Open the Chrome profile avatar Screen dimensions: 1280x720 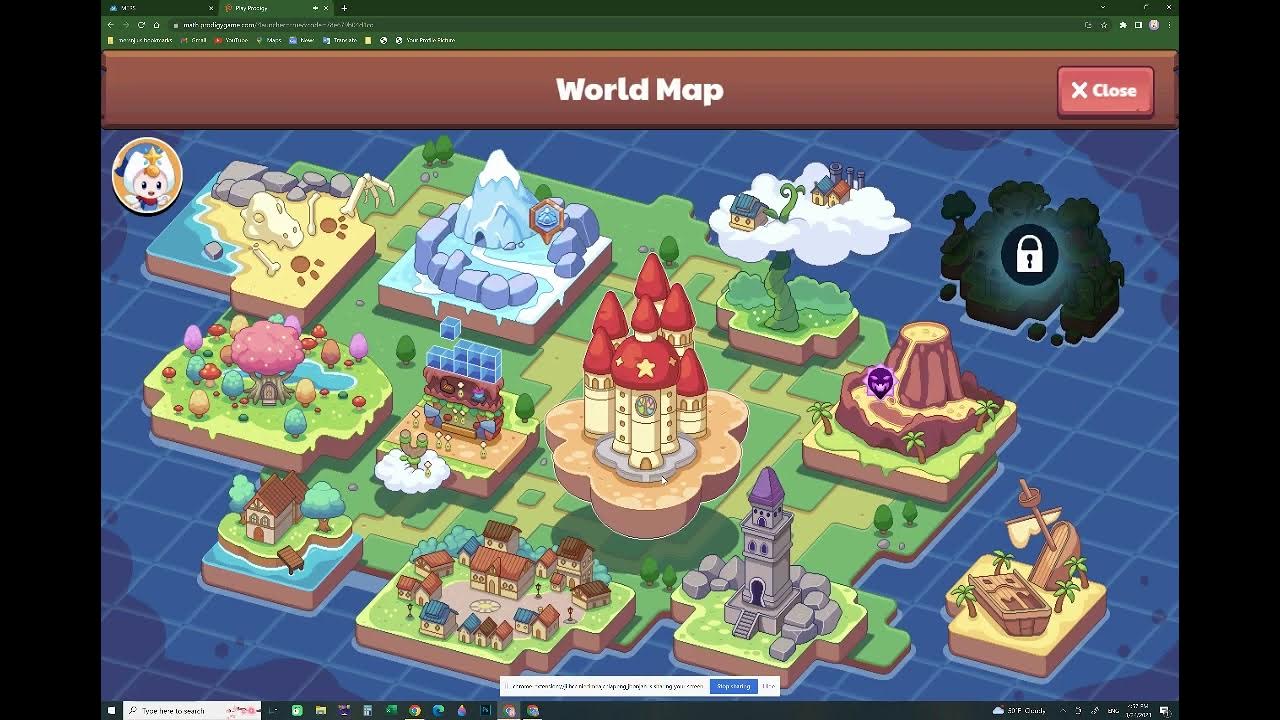pos(1153,24)
